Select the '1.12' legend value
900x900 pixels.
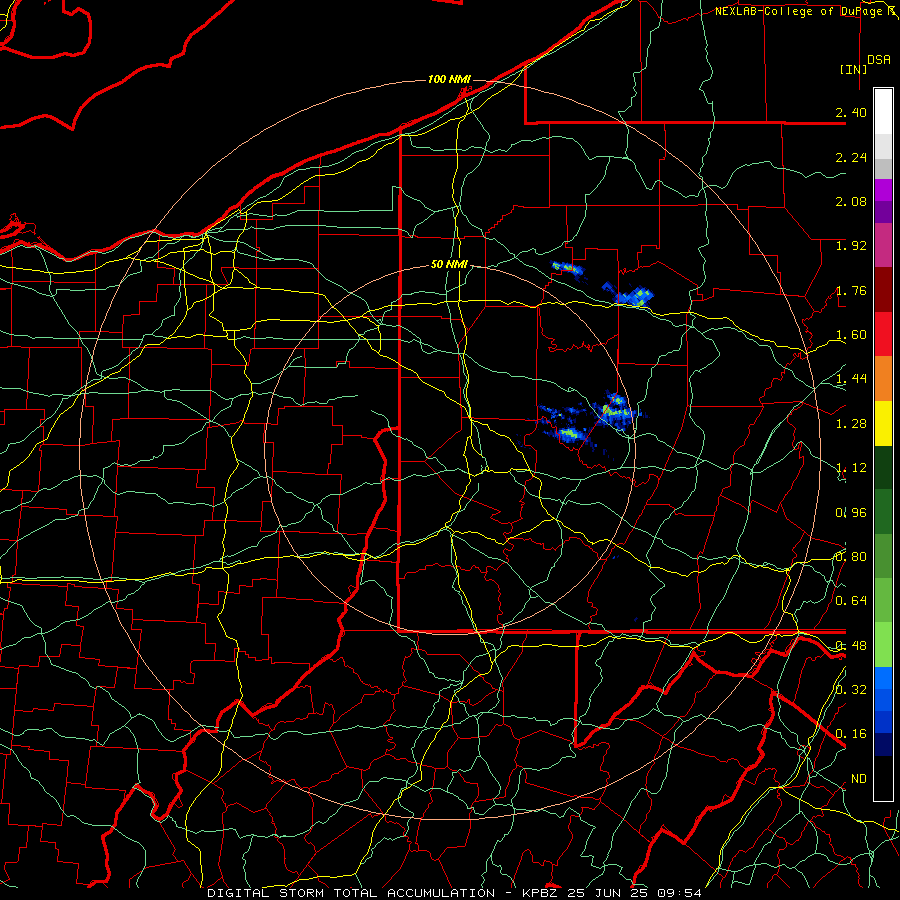[851, 468]
